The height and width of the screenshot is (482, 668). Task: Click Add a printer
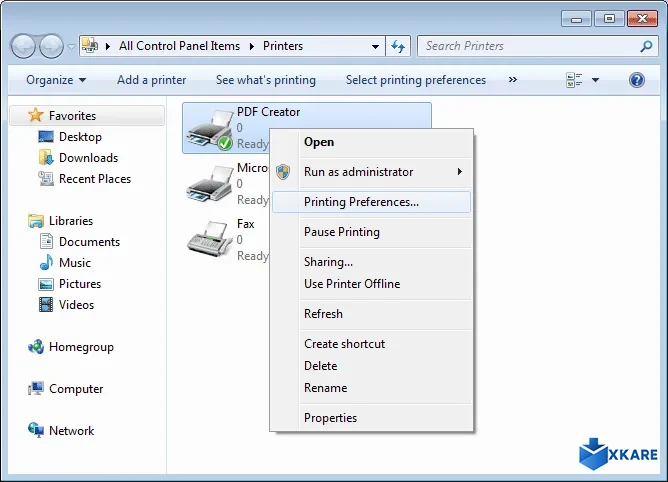click(x=152, y=80)
